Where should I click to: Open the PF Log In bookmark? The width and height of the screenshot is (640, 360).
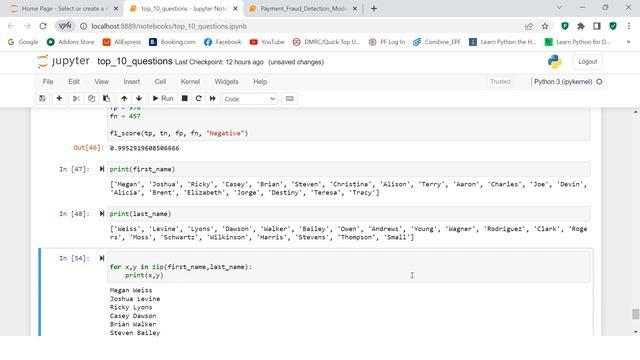pyautogui.click(x=387, y=42)
